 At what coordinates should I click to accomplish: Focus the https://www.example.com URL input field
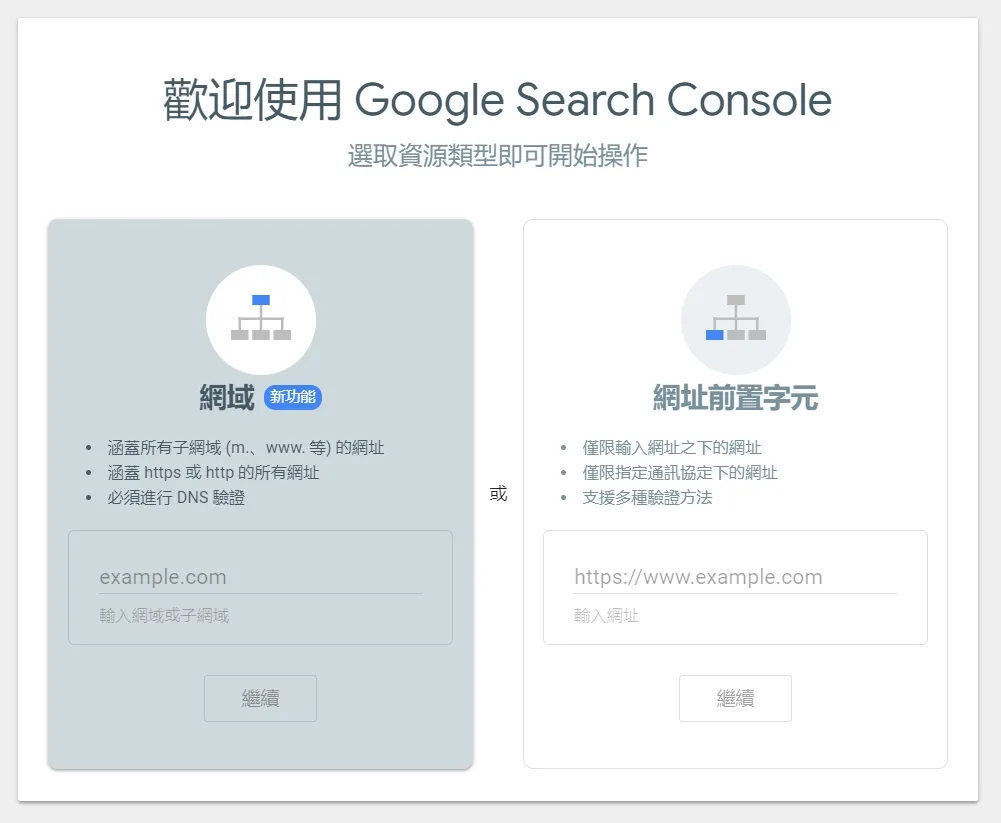tap(735, 577)
